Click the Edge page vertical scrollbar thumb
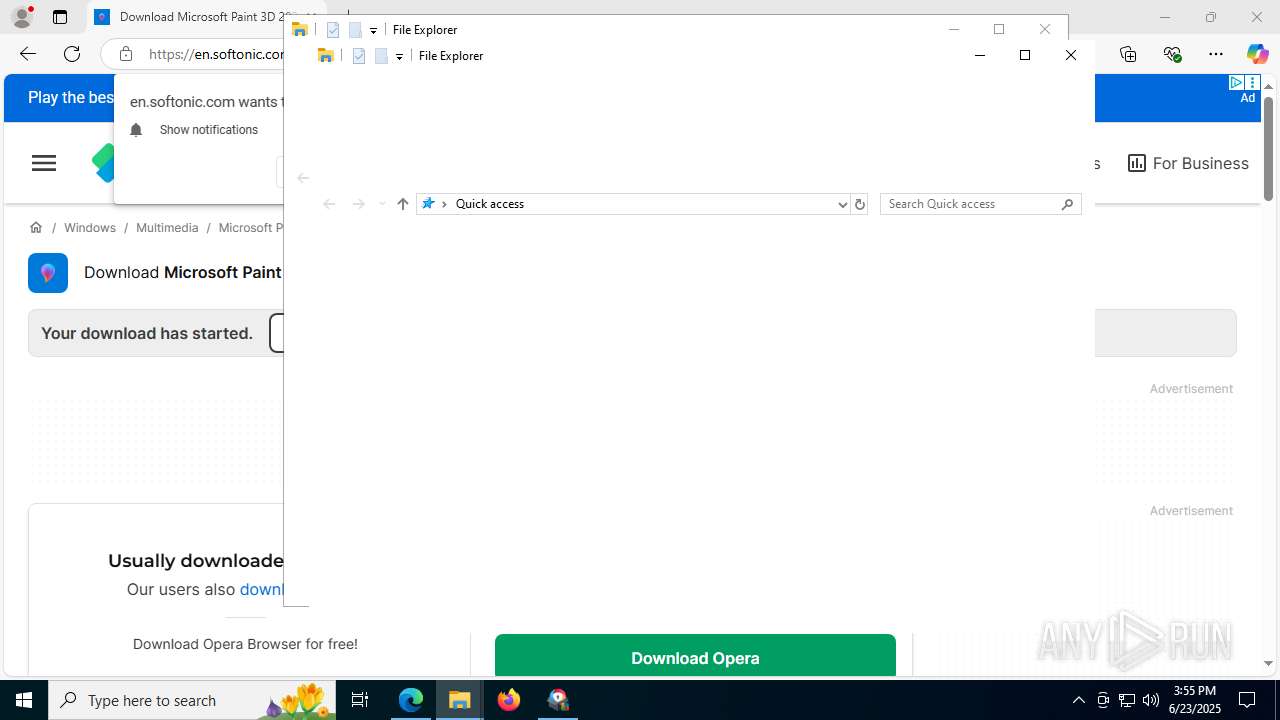 click(1268, 148)
